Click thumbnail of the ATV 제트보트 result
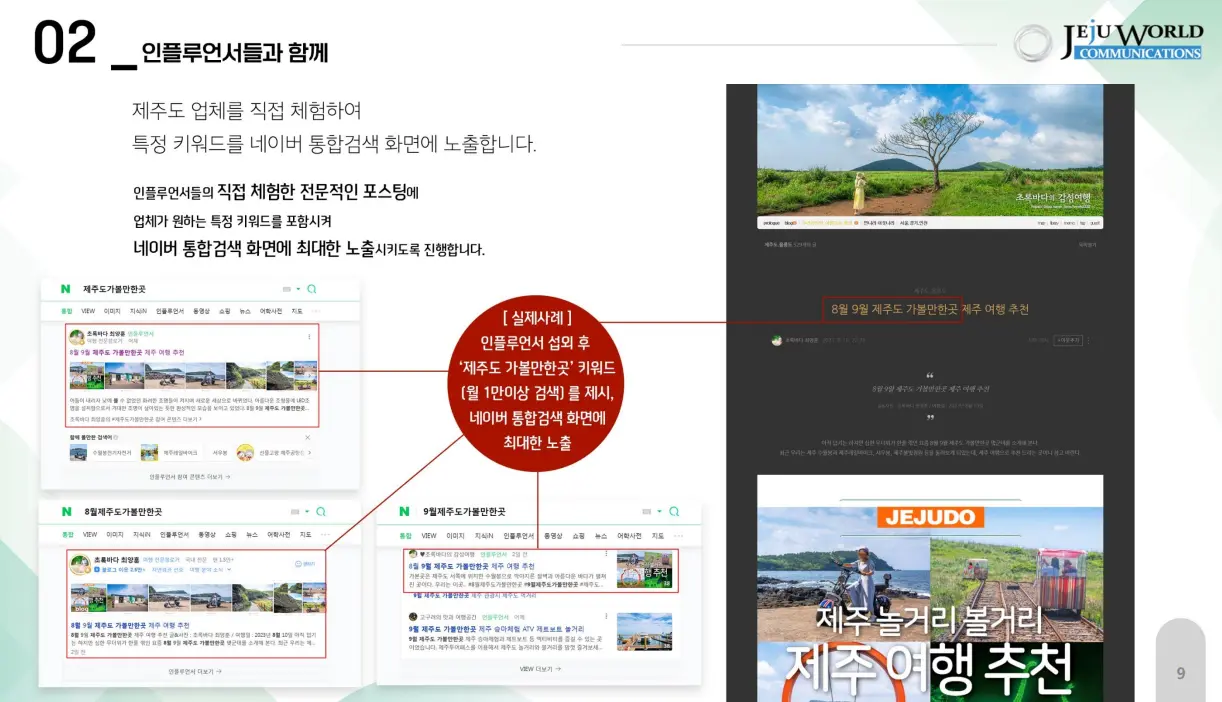Screen dimensions: 1222x702 click(x=644, y=631)
